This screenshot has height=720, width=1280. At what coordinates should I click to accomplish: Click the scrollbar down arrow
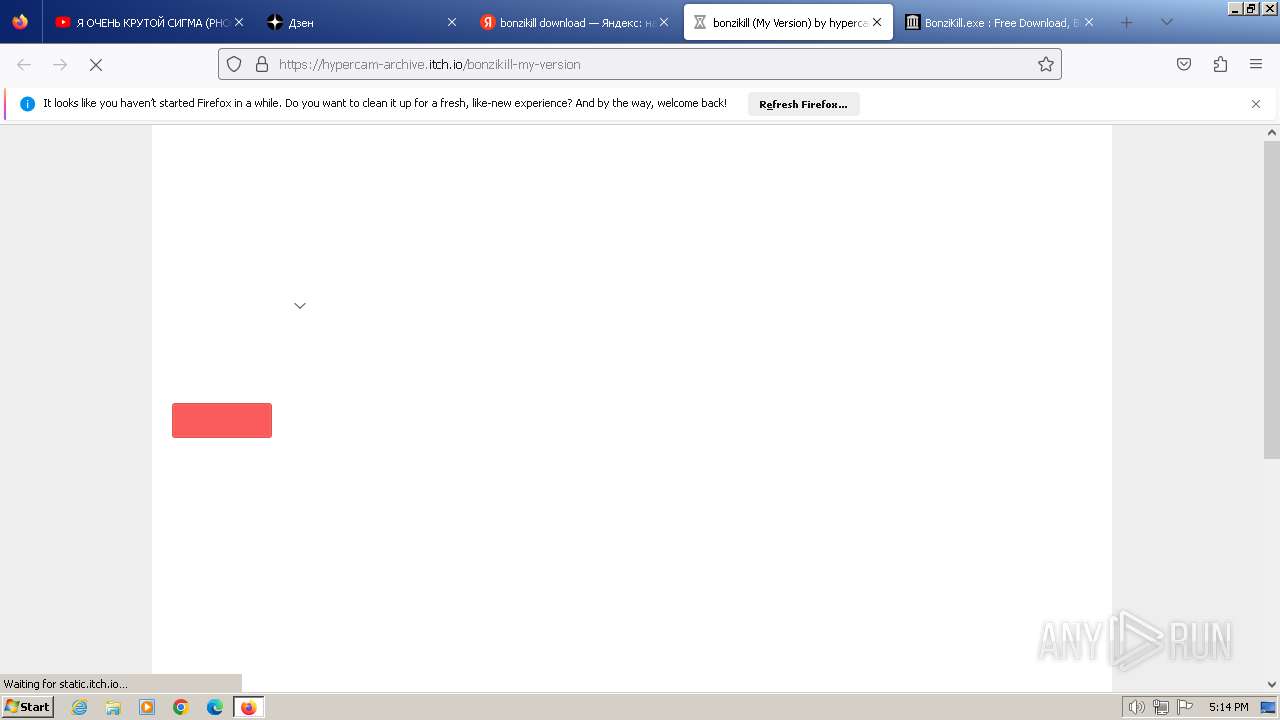click(x=1272, y=685)
